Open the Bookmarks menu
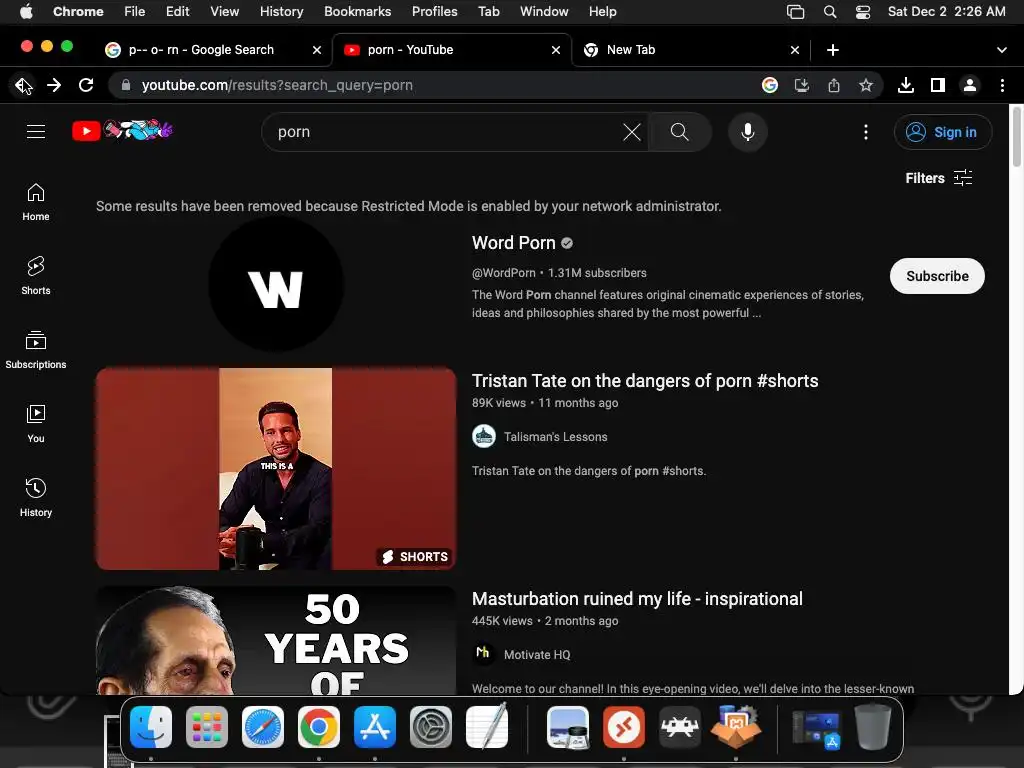This screenshot has width=1024, height=768. [357, 11]
